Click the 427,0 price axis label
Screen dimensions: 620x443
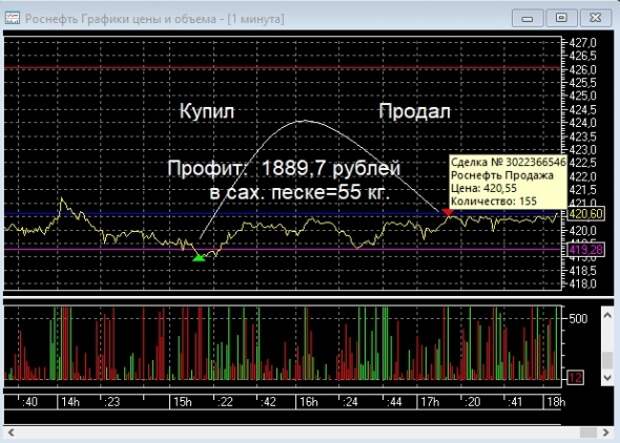click(x=582, y=43)
